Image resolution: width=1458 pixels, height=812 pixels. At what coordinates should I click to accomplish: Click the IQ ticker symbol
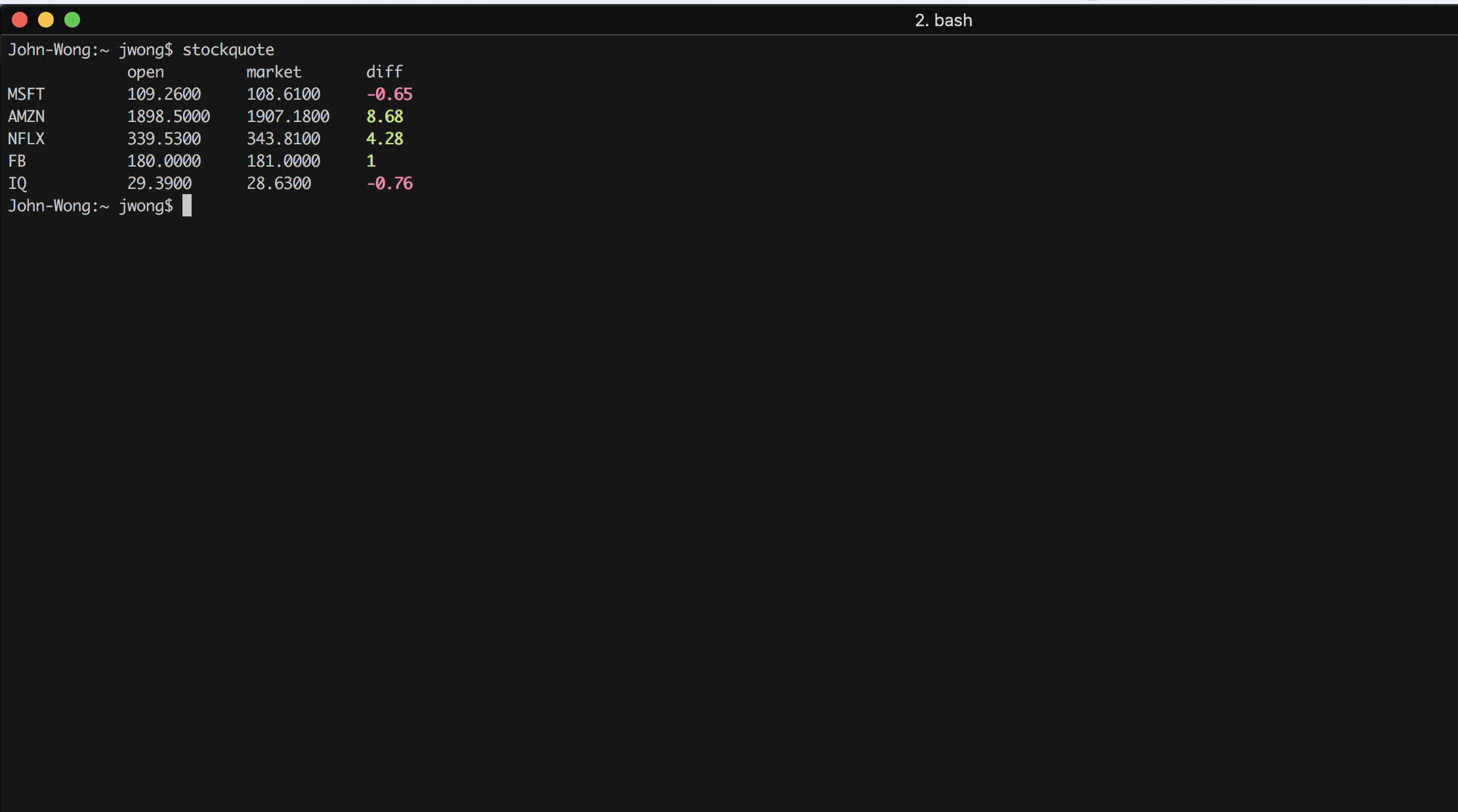tap(18, 184)
